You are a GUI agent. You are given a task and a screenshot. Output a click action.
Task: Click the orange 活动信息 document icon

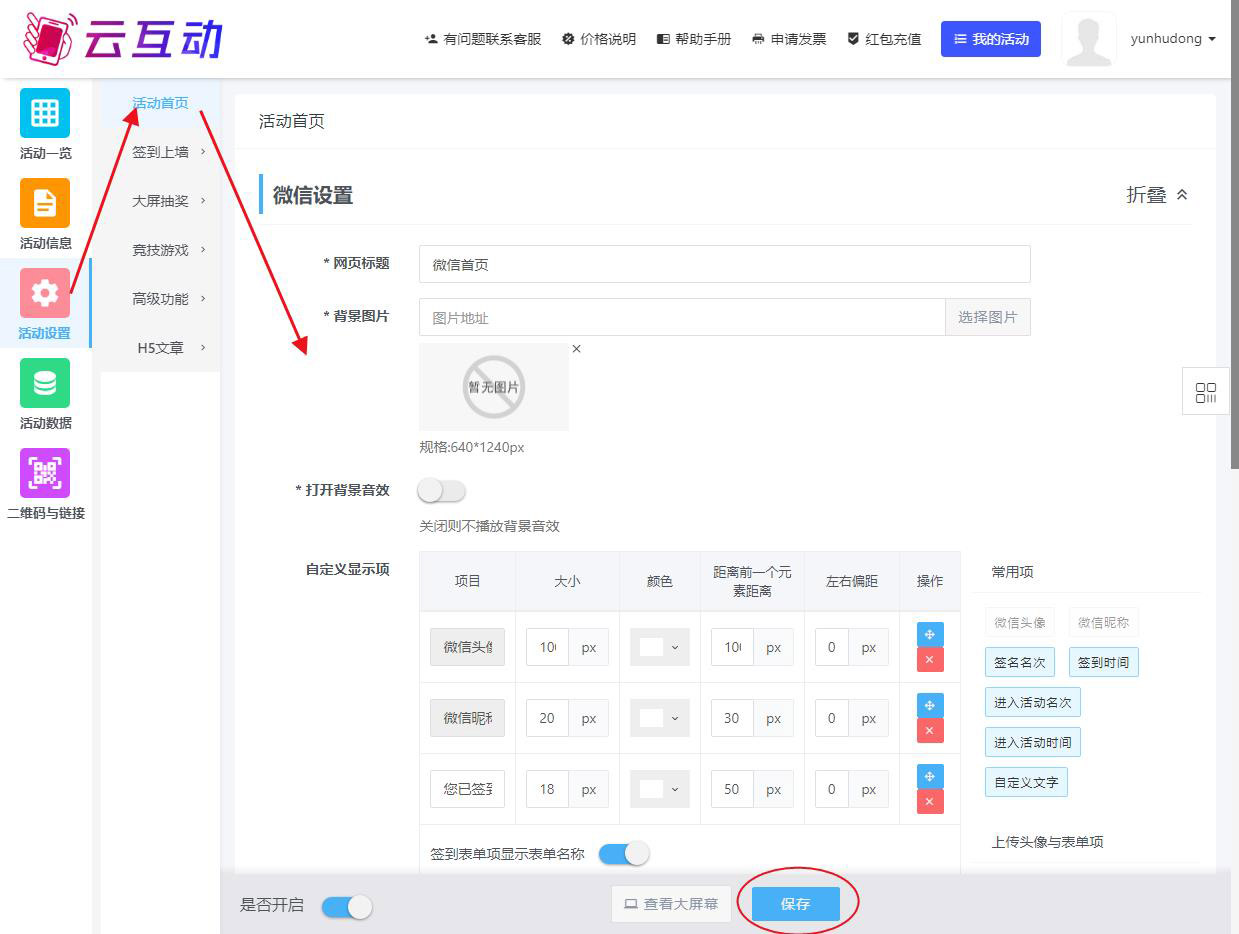click(45, 203)
